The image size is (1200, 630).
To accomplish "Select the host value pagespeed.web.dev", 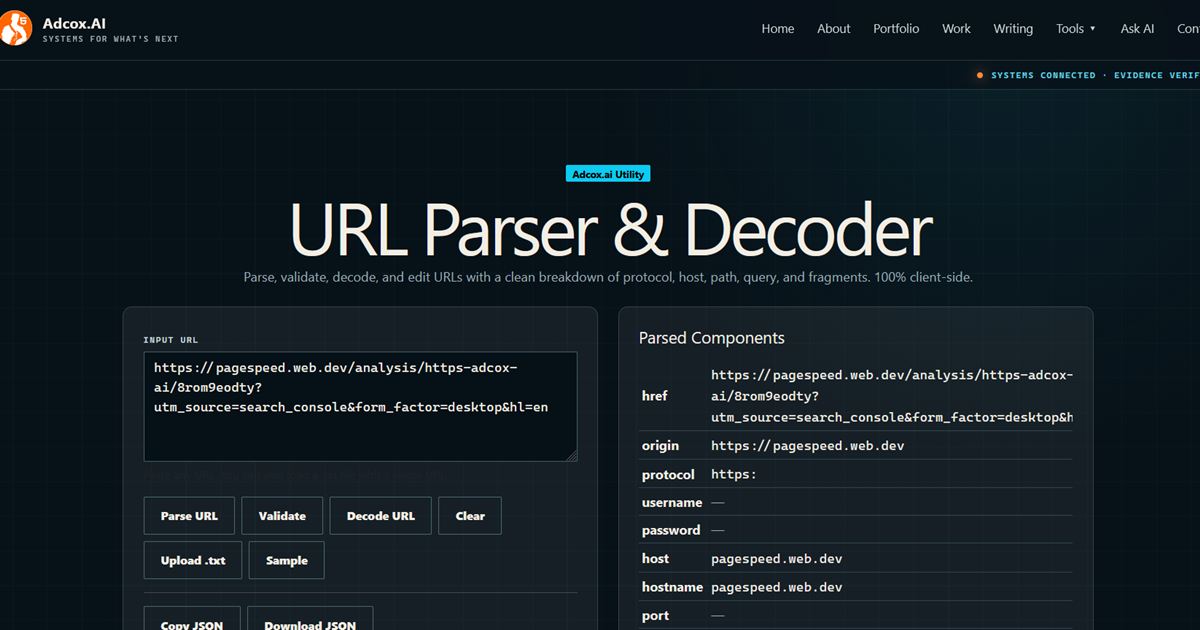I will [777, 559].
